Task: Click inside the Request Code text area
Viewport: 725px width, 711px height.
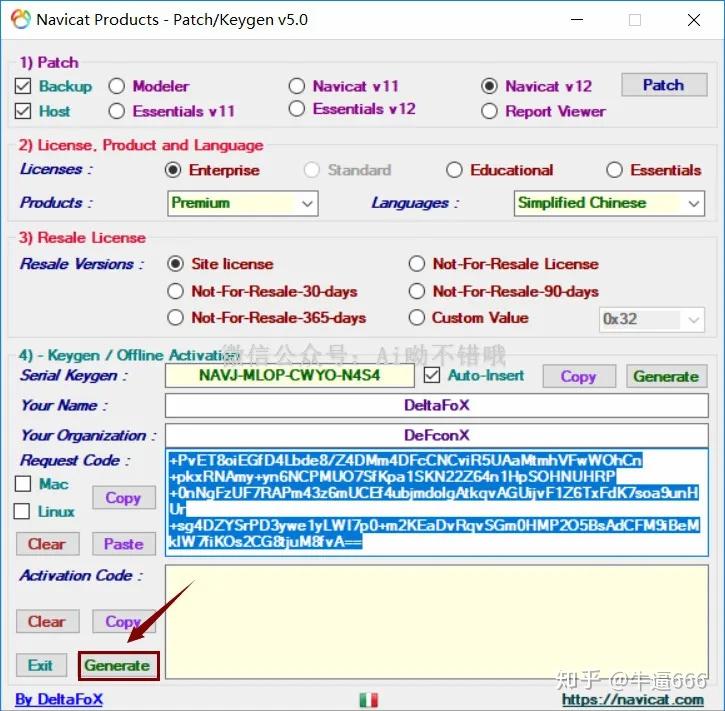Action: click(x=436, y=502)
